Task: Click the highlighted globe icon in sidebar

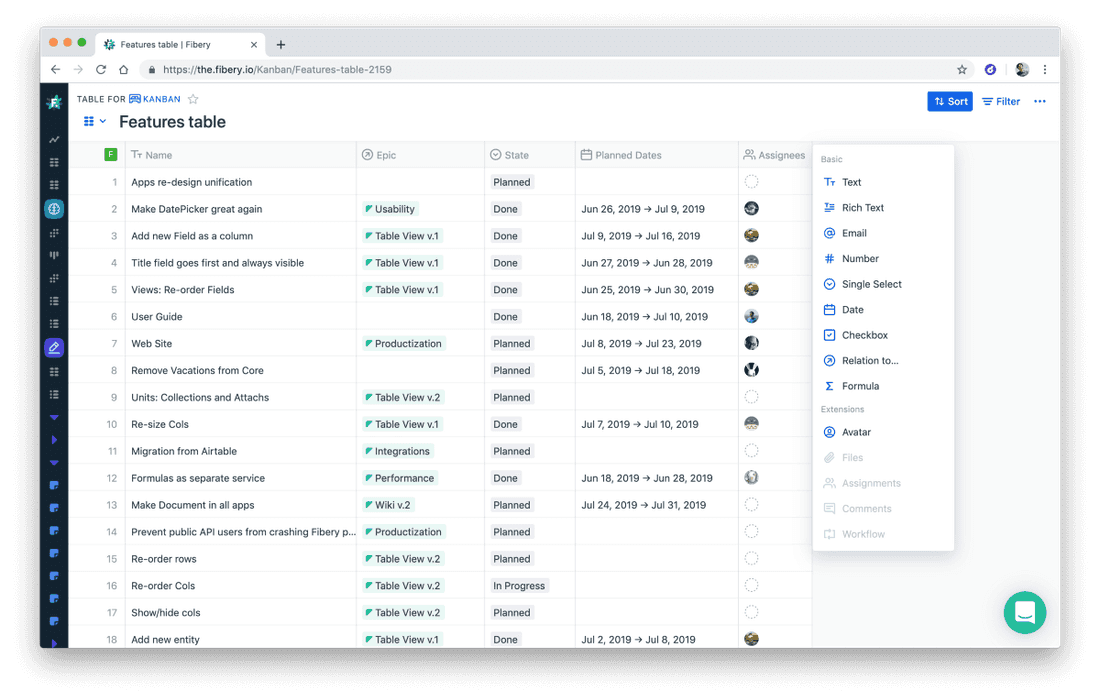Action: (x=54, y=209)
